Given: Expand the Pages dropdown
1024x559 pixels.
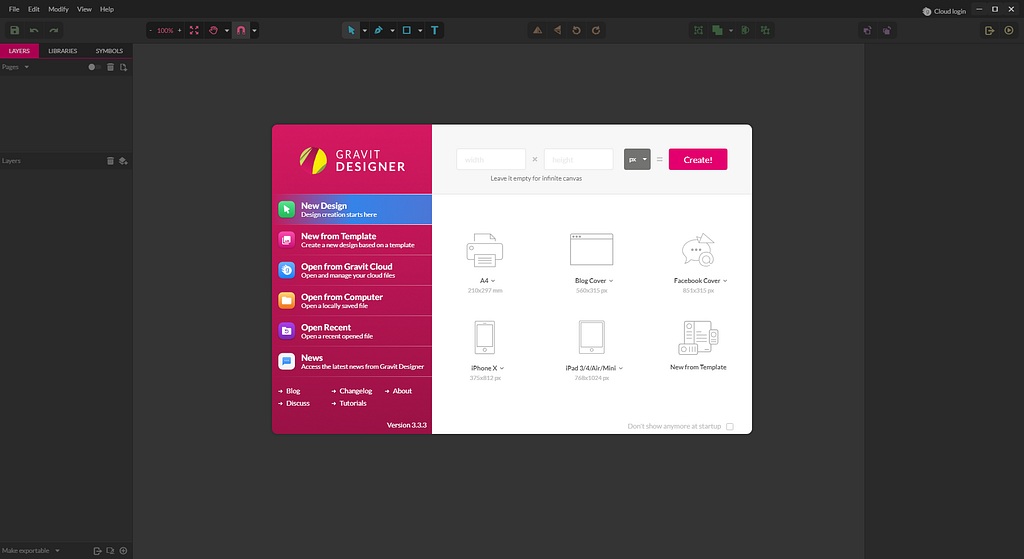Looking at the screenshot, I should (27, 67).
